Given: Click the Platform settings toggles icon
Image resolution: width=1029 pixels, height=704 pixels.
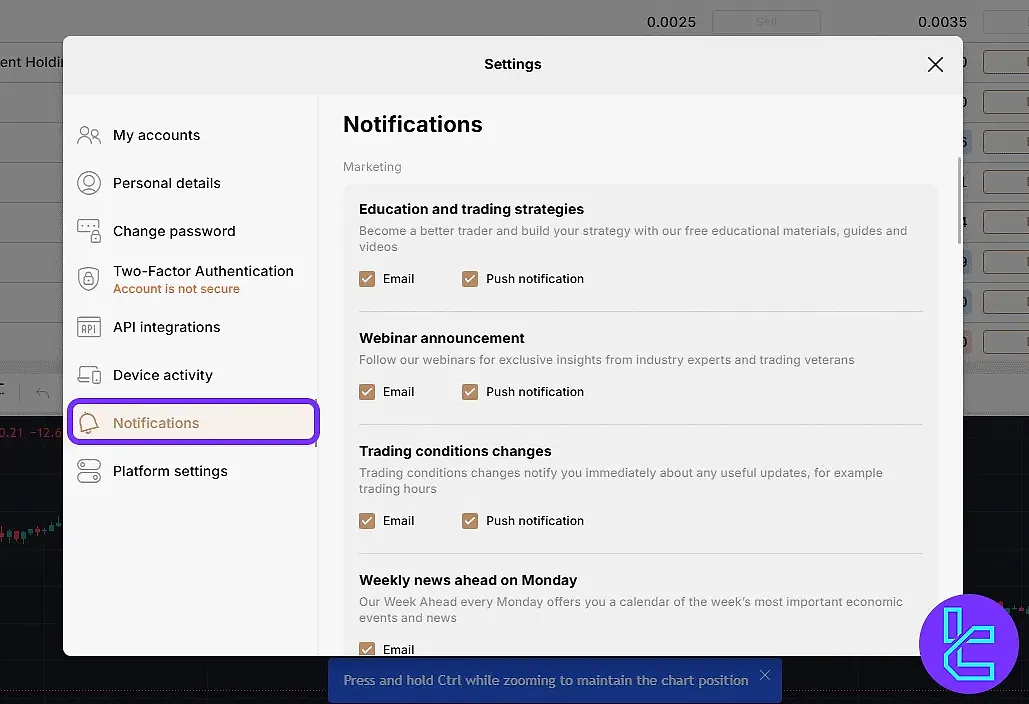Looking at the screenshot, I should coord(89,471).
